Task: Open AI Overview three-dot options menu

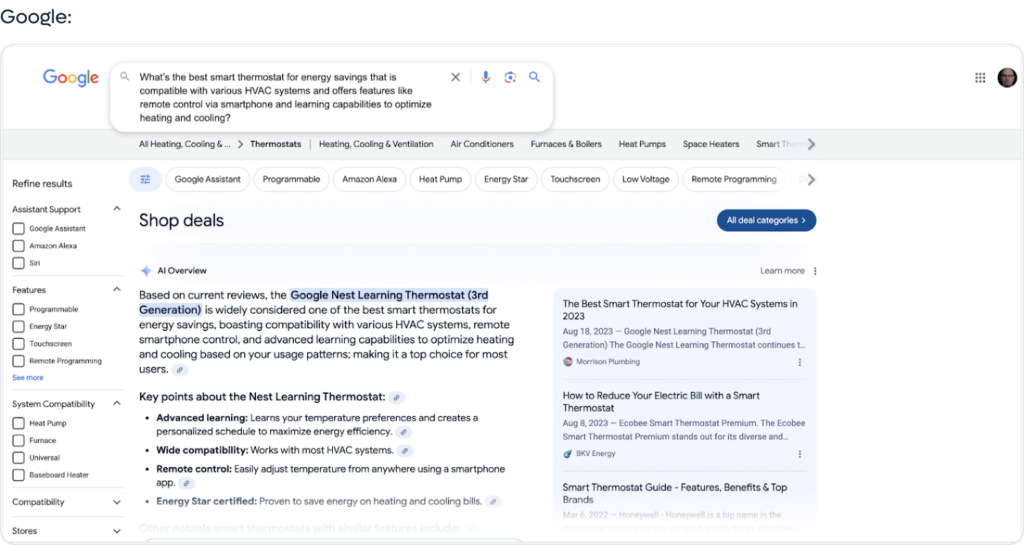Action: coord(815,271)
